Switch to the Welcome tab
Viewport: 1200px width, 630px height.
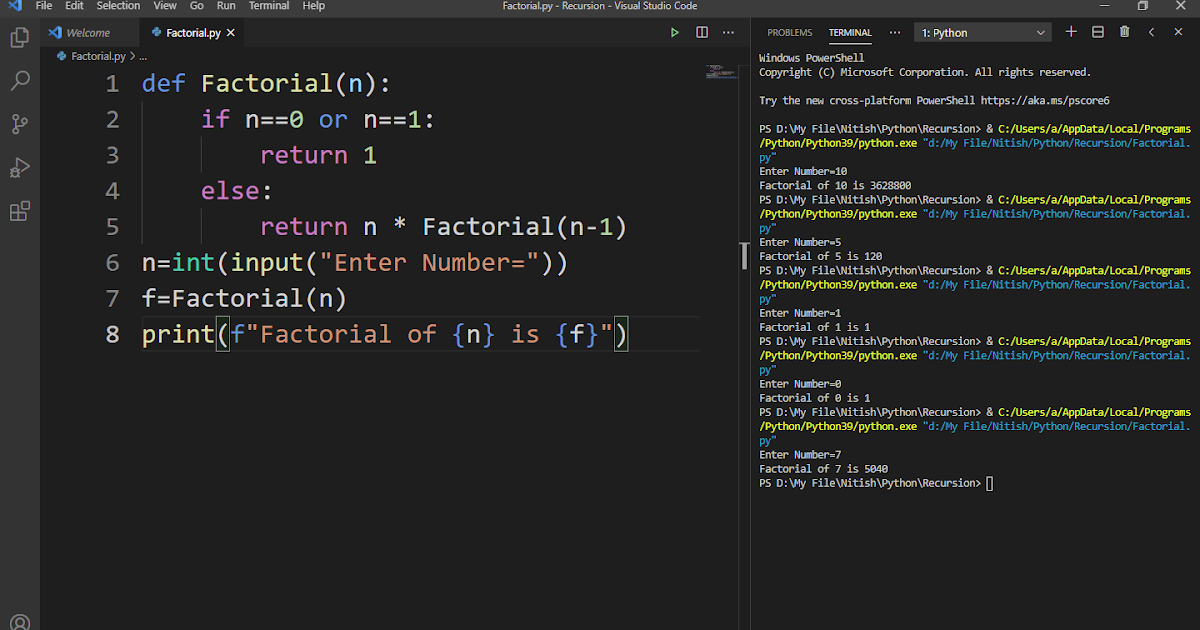89,33
